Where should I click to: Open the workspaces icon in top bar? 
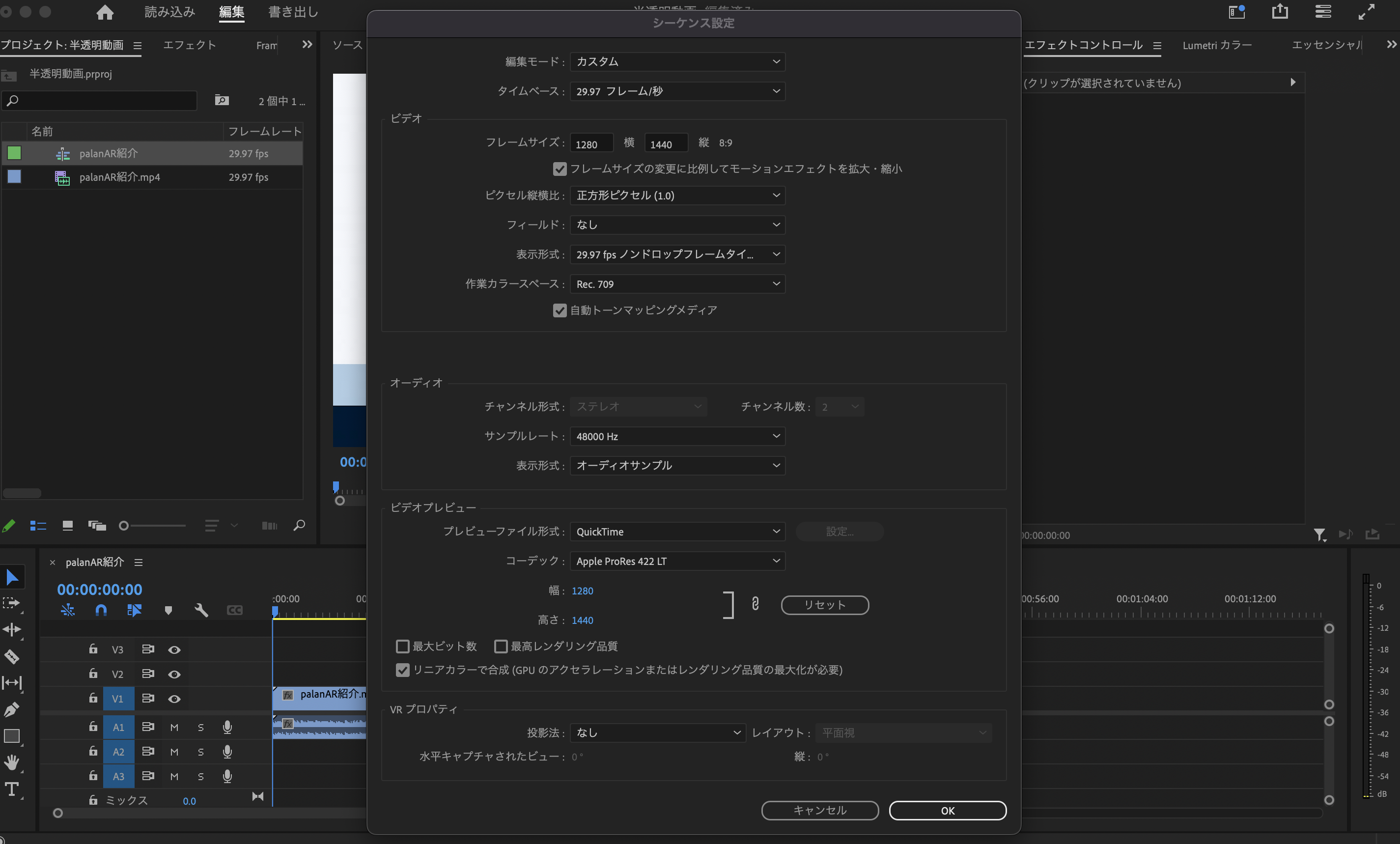(1237, 11)
